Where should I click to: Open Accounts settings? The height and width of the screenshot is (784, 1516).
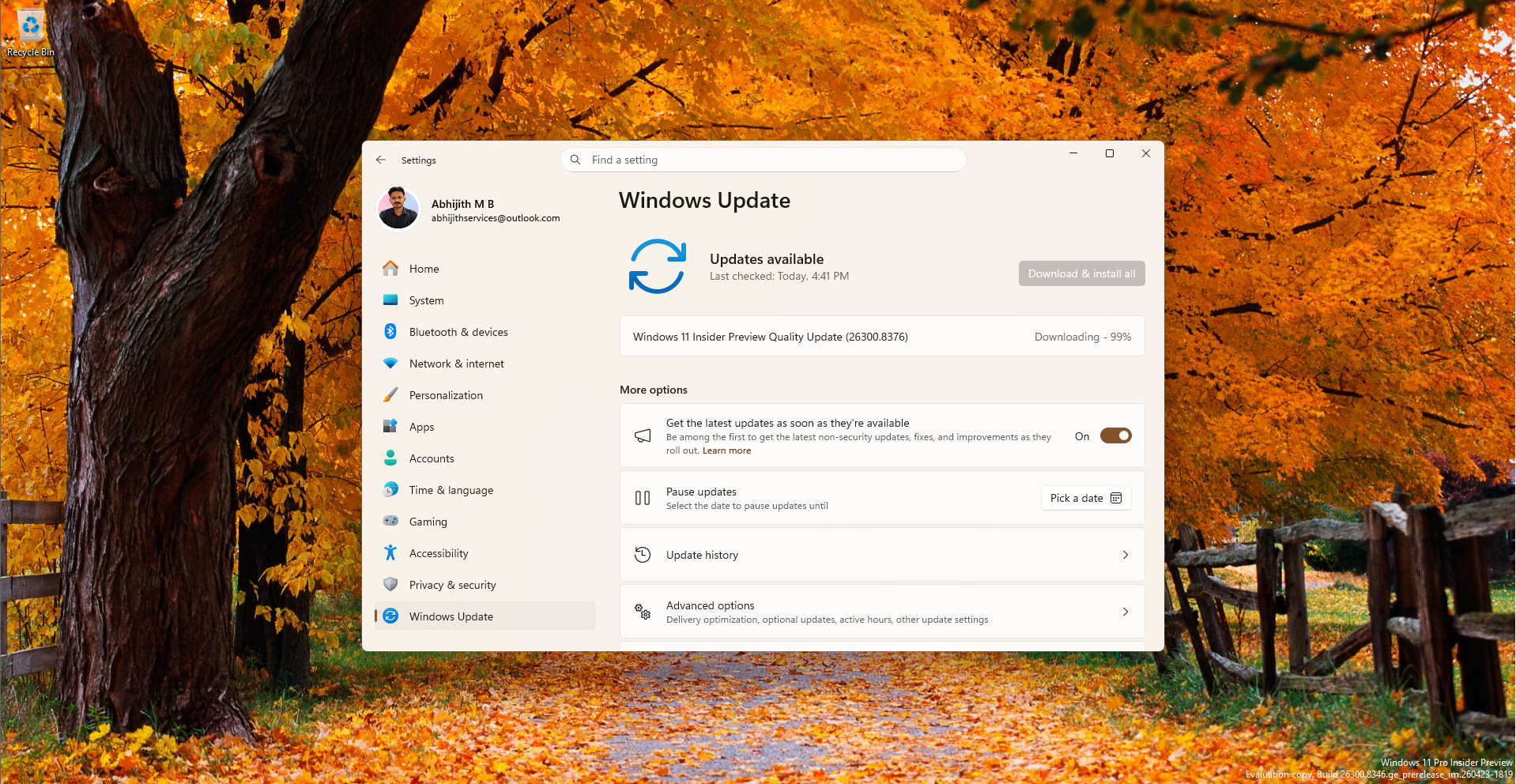tap(485, 458)
